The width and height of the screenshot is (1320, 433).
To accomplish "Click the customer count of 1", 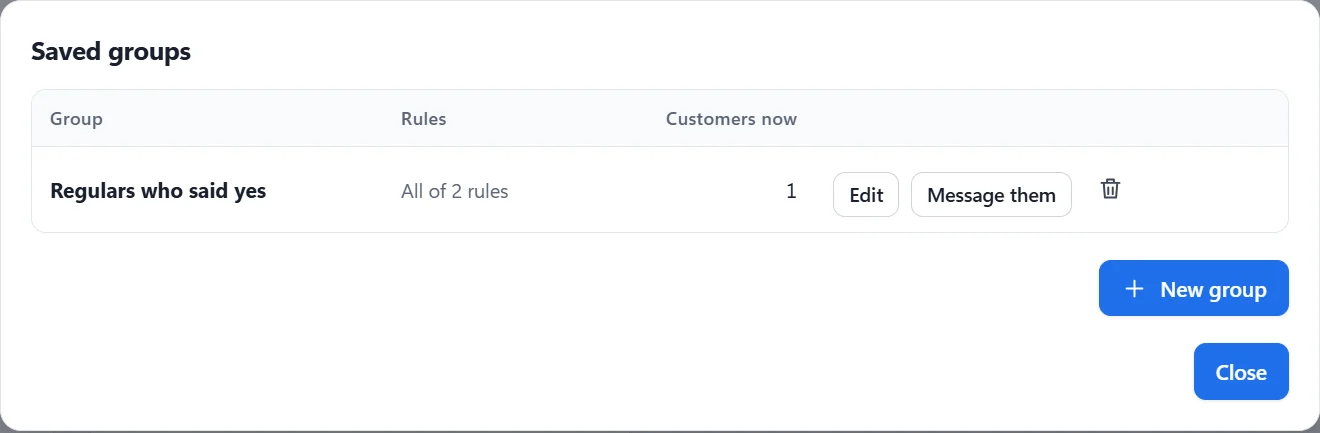I will click(791, 190).
